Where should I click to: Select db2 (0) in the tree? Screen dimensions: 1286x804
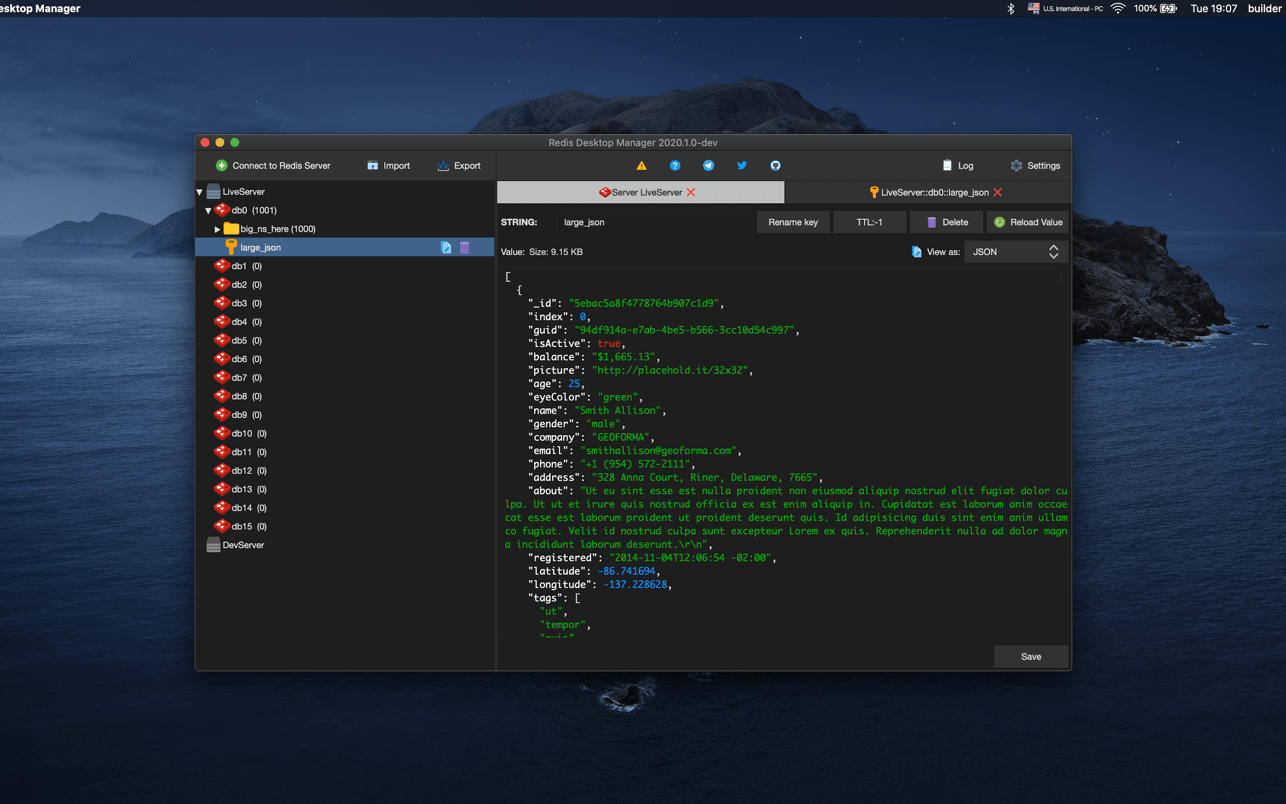(246, 285)
